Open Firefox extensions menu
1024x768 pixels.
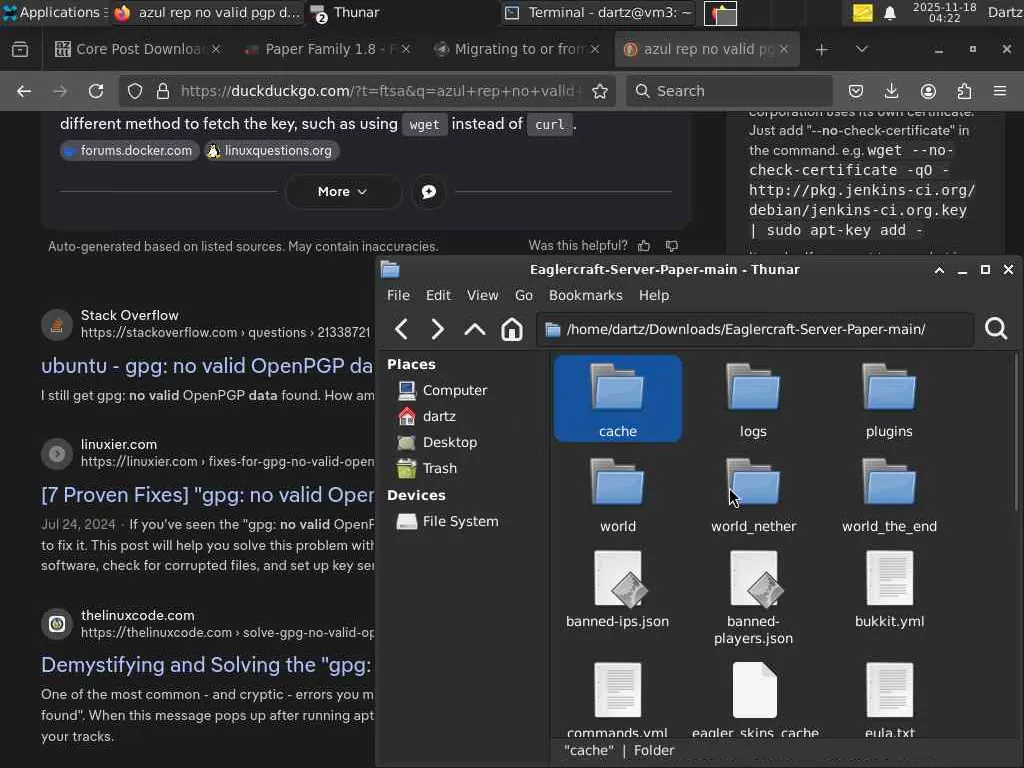pos(964,91)
